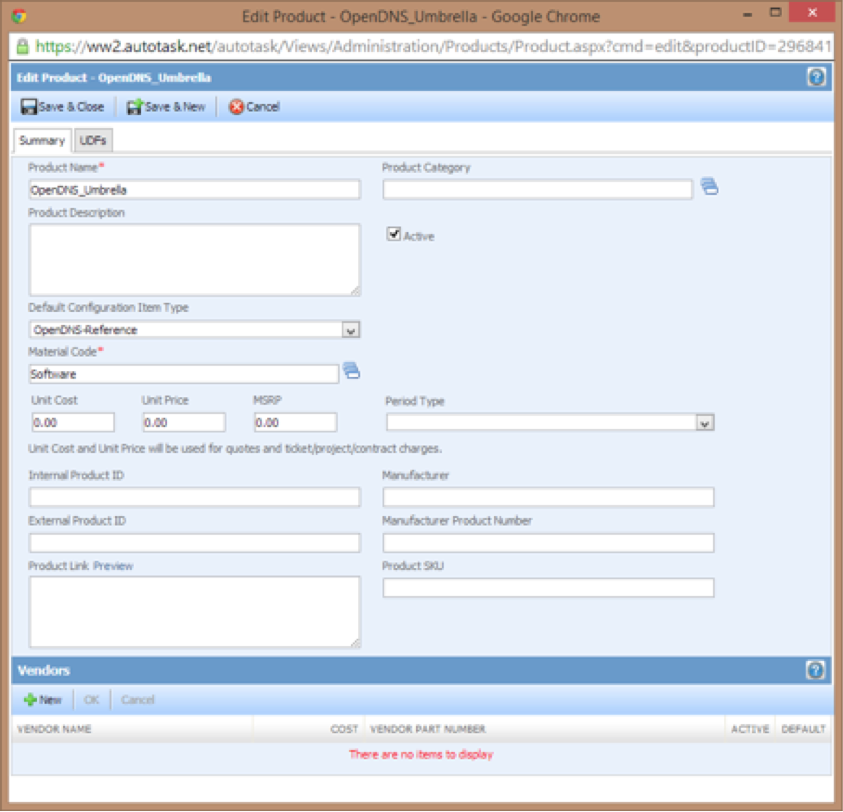Expand Default Configuration Item Type dropdown

(351, 330)
